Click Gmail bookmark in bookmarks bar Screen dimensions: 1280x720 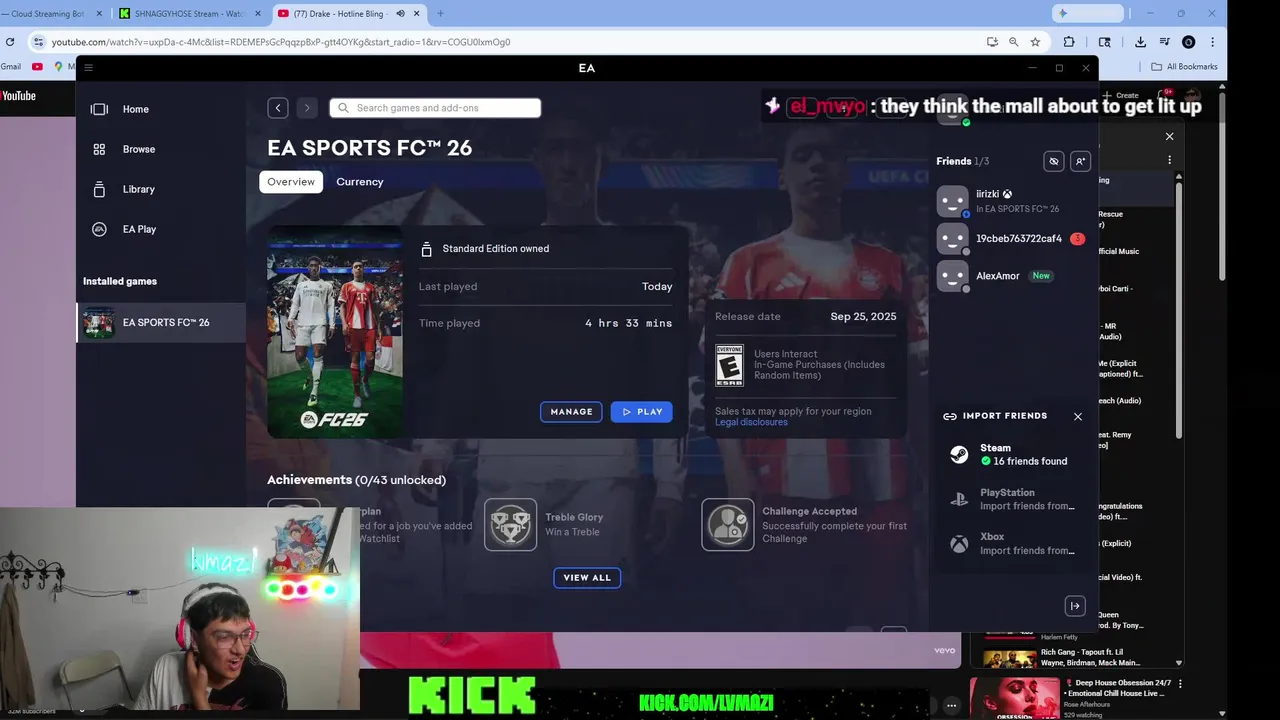[10, 67]
